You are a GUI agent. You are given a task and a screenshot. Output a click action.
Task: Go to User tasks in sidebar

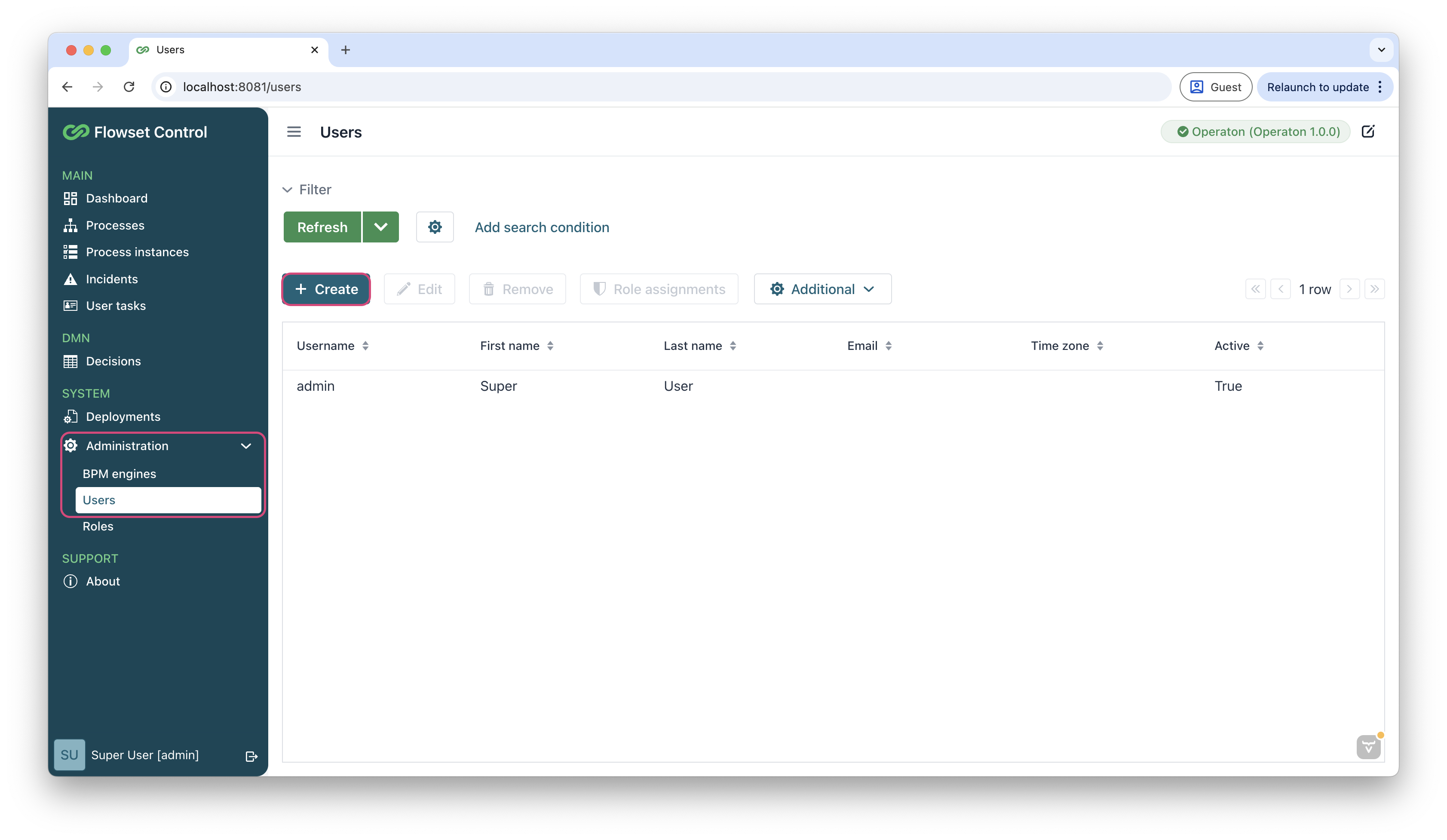point(115,306)
